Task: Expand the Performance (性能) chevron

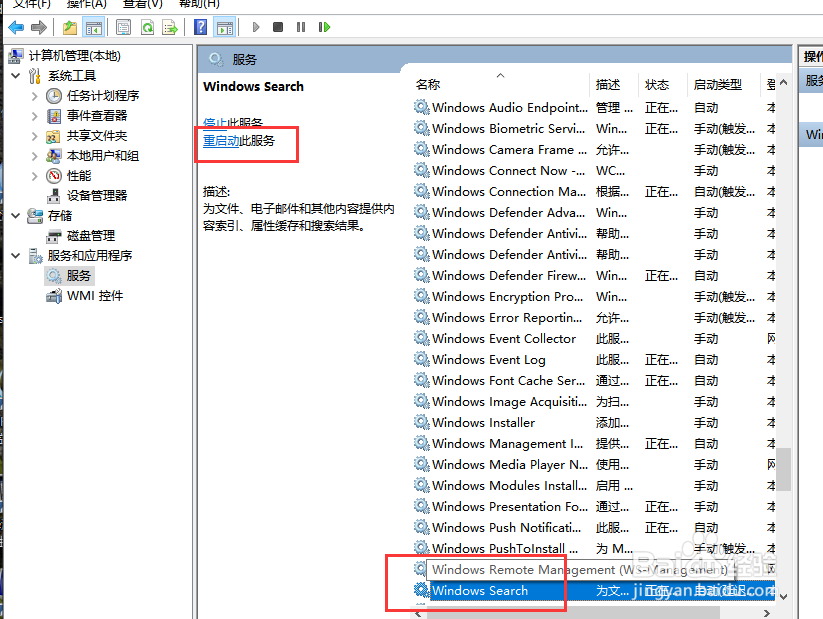Action: (35, 176)
